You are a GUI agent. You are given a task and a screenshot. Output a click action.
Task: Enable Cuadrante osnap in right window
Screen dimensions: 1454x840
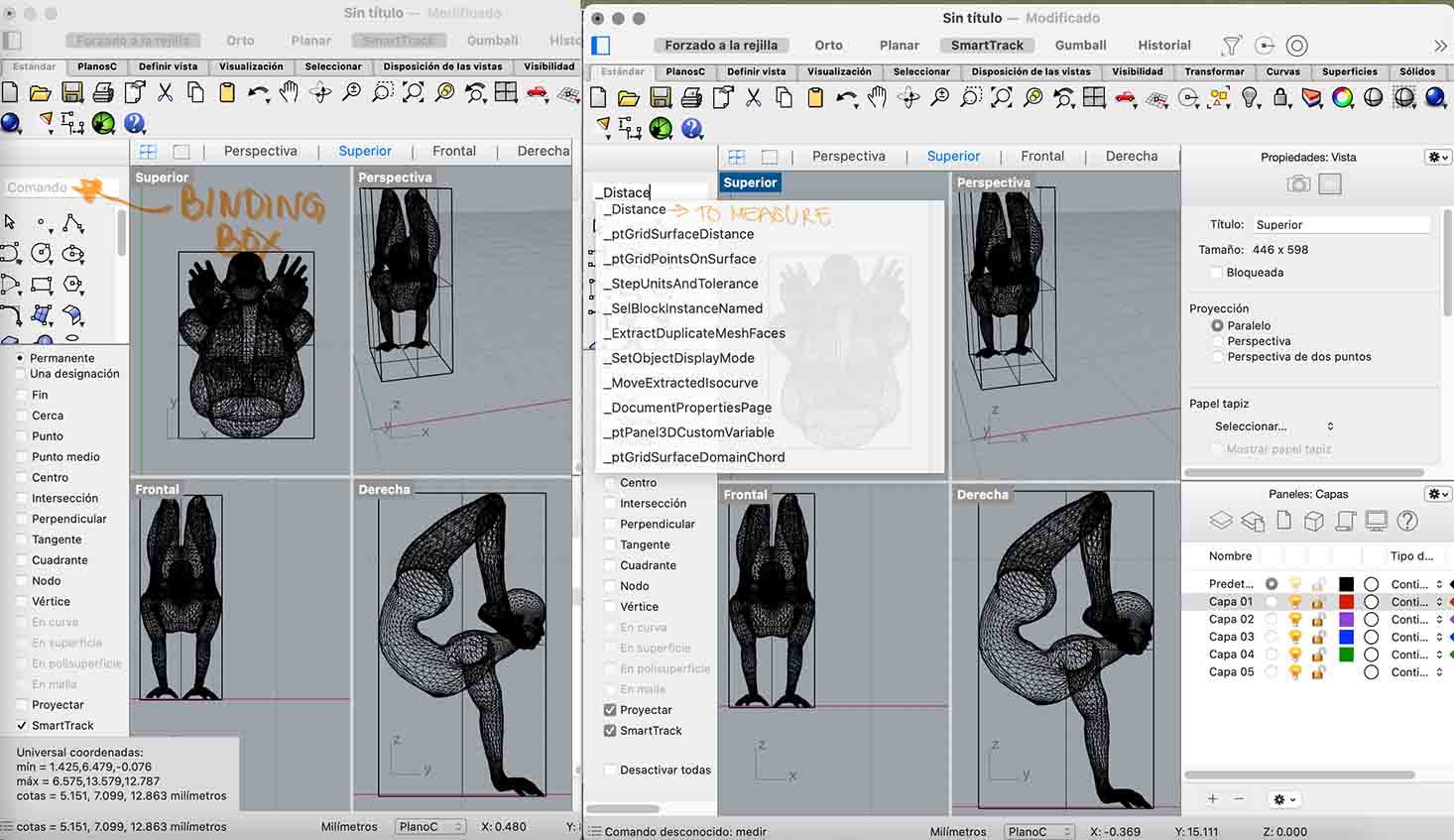click(610, 565)
